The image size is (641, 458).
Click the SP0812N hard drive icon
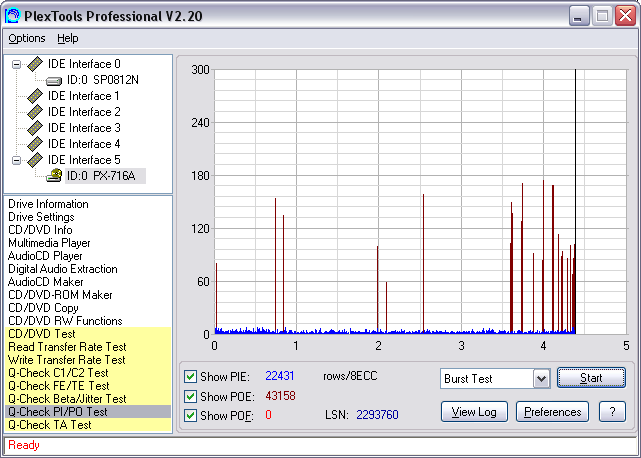click(54, 81)
